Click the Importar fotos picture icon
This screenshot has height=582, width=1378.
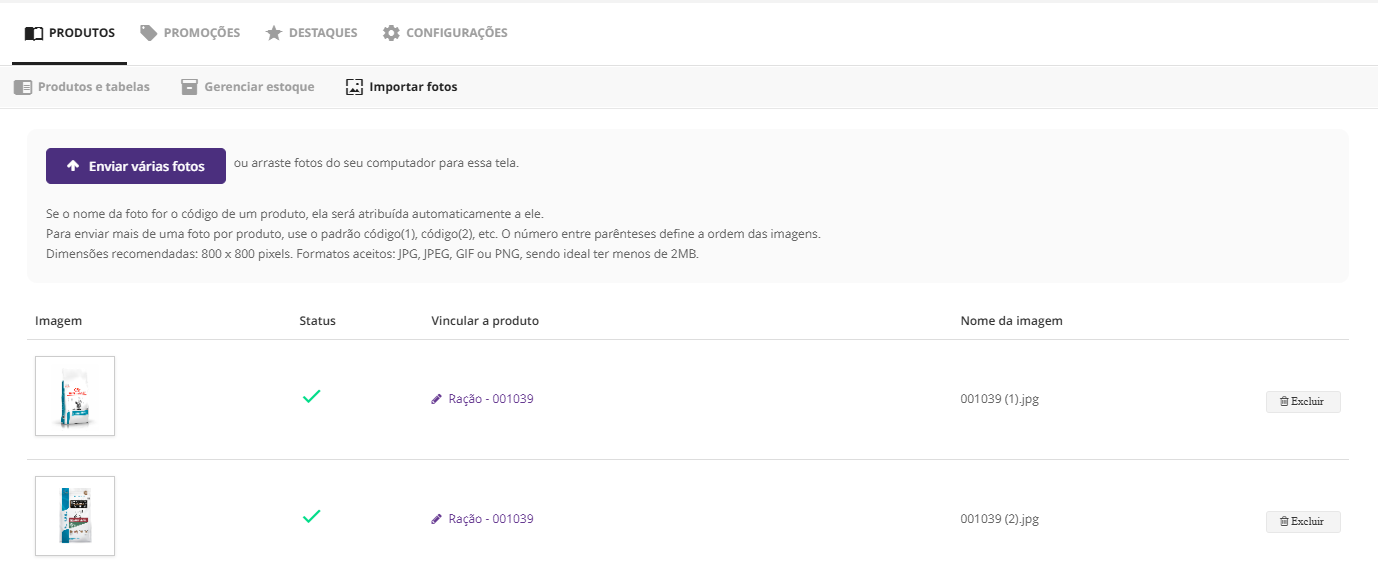coord(354,87)
